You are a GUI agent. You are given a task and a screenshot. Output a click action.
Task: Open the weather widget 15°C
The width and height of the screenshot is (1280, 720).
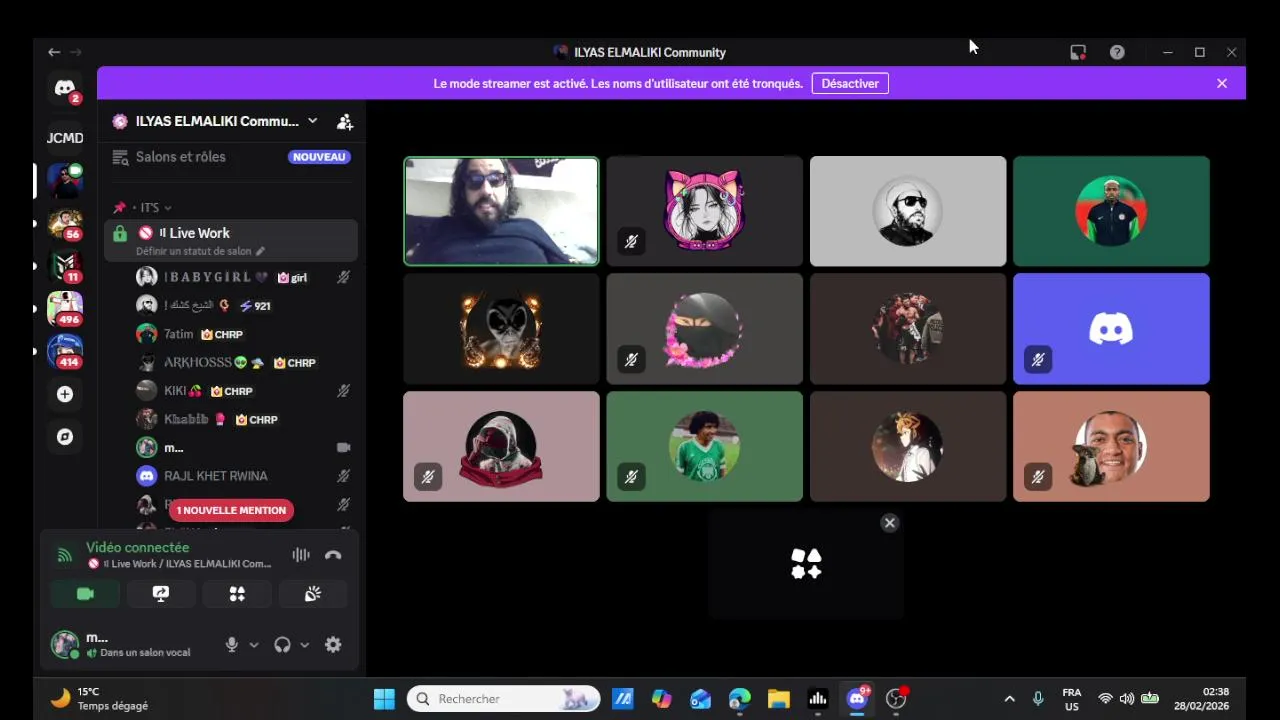(x=100, y=698)
